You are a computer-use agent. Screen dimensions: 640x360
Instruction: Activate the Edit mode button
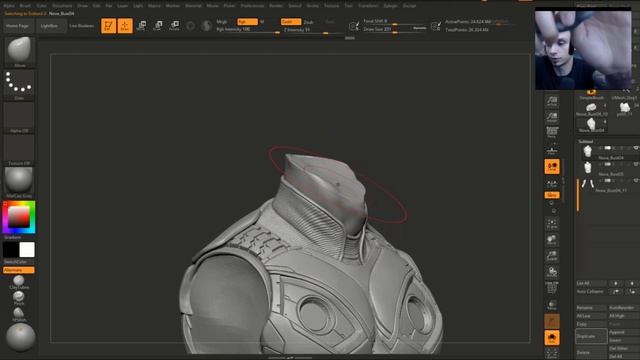[109, 26]
